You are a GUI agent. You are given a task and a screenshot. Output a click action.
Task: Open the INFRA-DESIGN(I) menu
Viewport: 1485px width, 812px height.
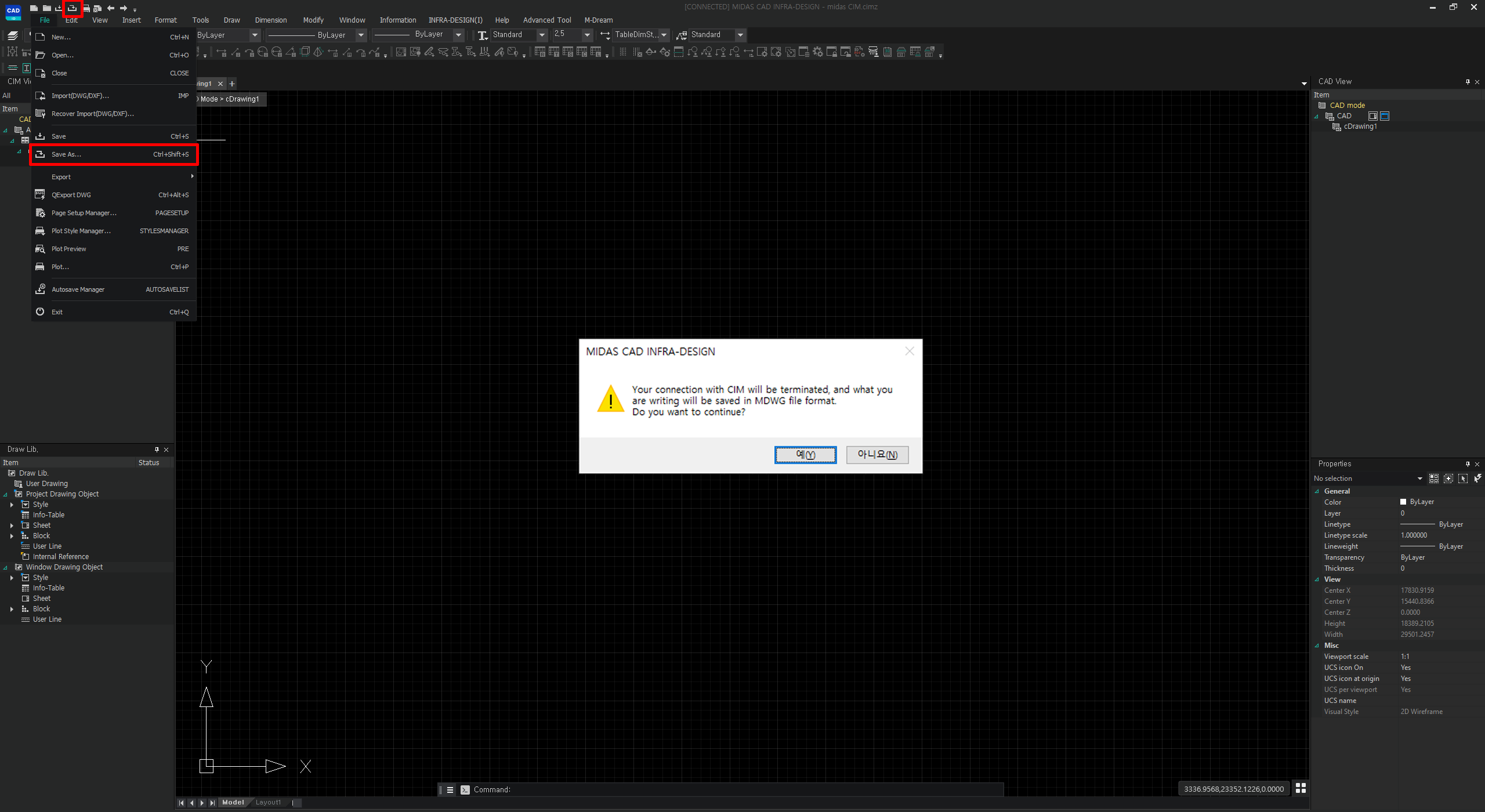(x=455, y=20)
